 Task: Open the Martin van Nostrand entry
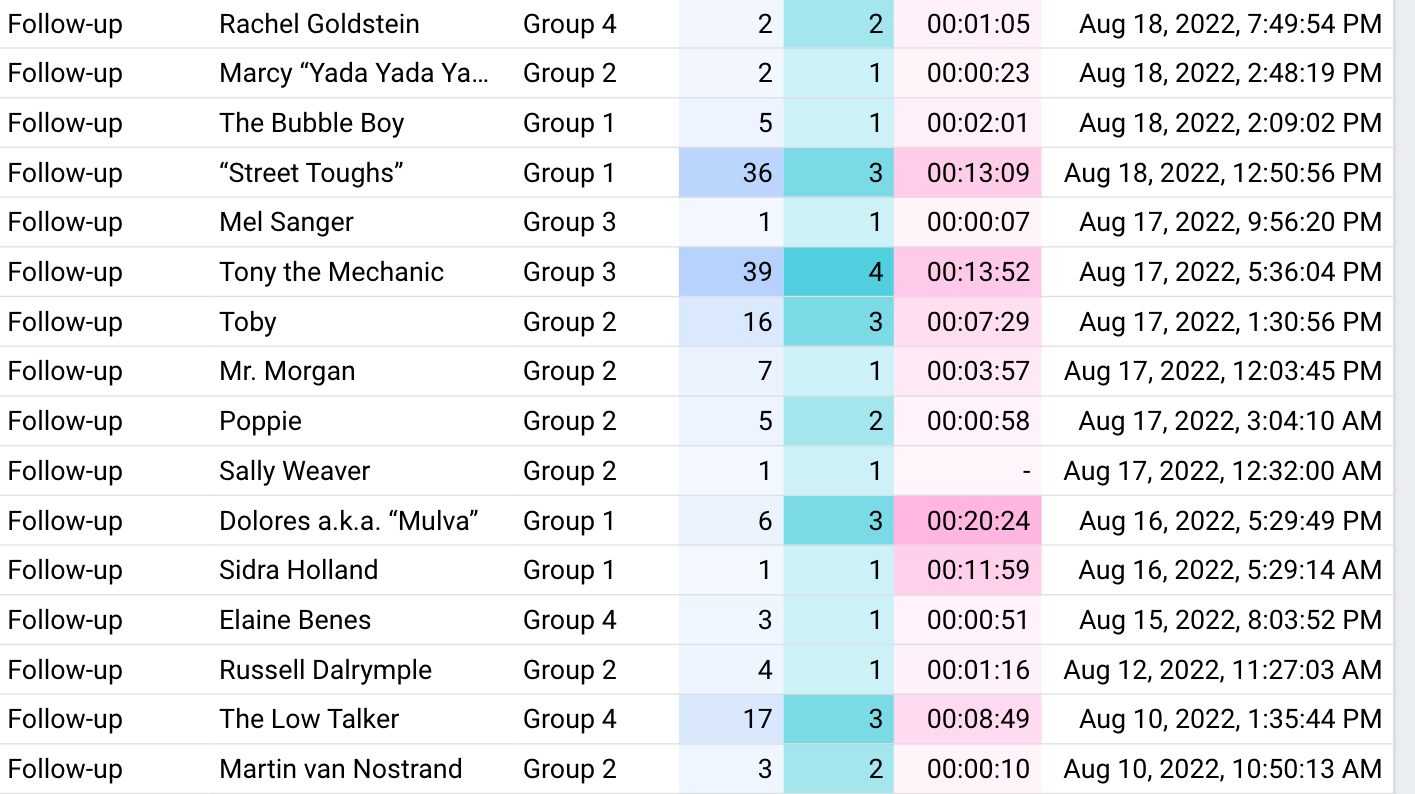coord(340,769)
